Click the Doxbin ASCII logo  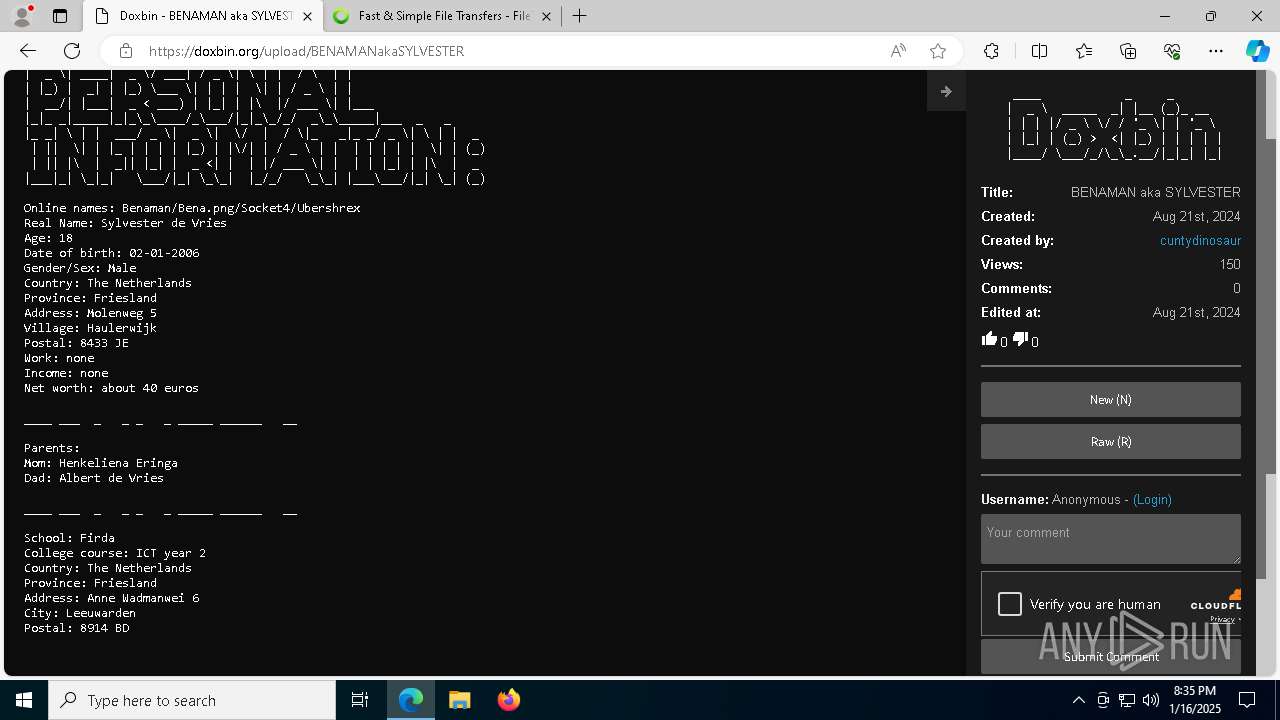click(x=1114, y=128)
